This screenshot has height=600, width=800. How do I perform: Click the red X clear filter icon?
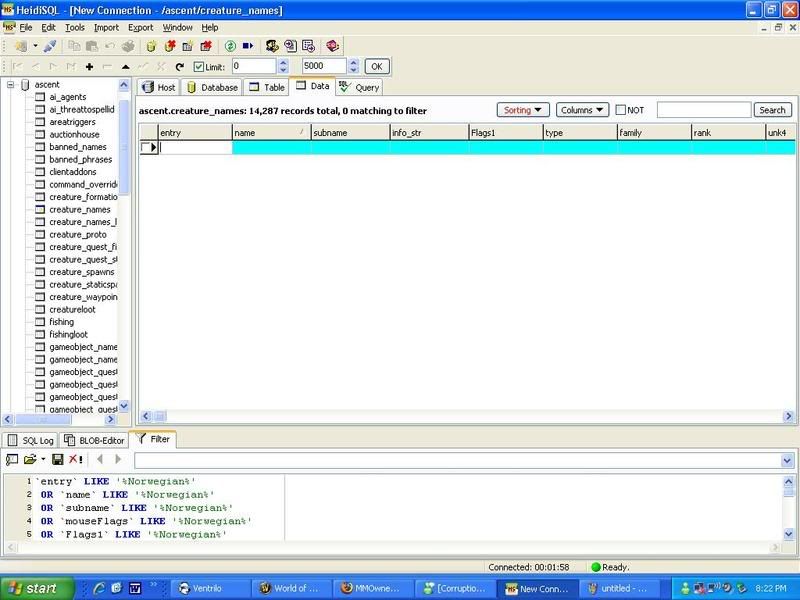(76, 460)
